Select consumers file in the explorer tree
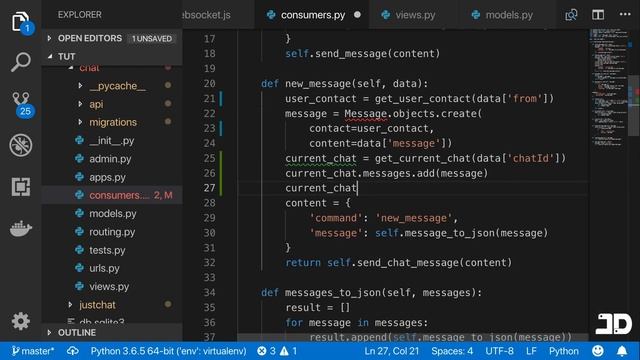Screen dimensions: 640x360 pos(112,195)
